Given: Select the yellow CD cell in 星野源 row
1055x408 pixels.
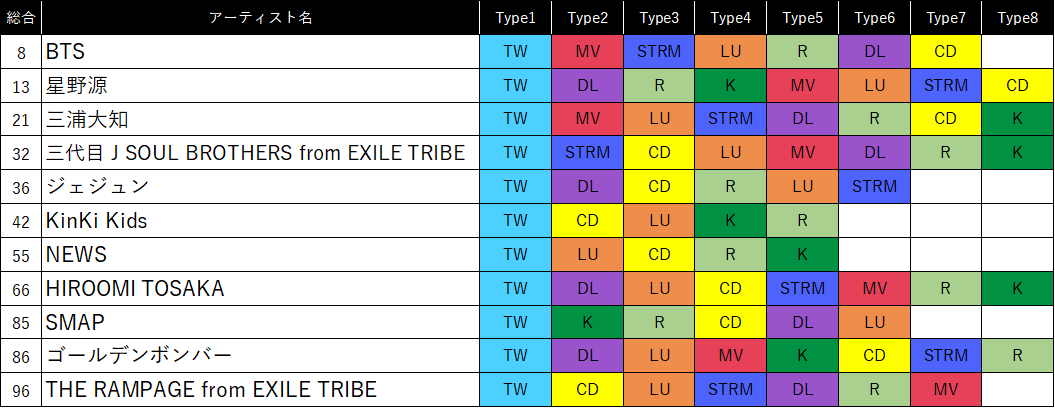Looking at the screenshot, I should (x=1018, y=85).
